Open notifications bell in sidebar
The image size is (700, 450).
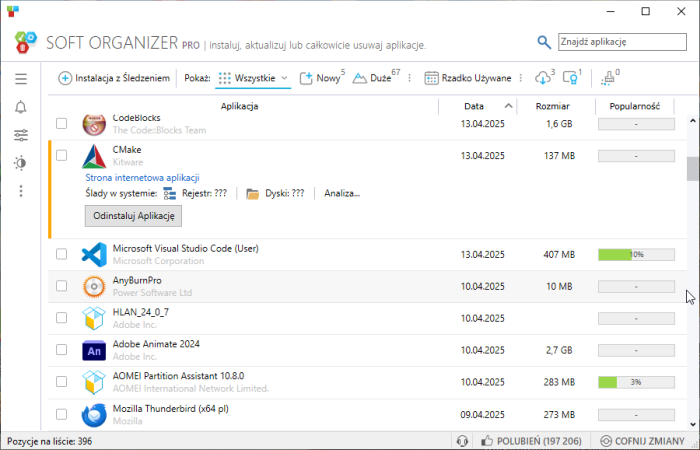point(21,107)
